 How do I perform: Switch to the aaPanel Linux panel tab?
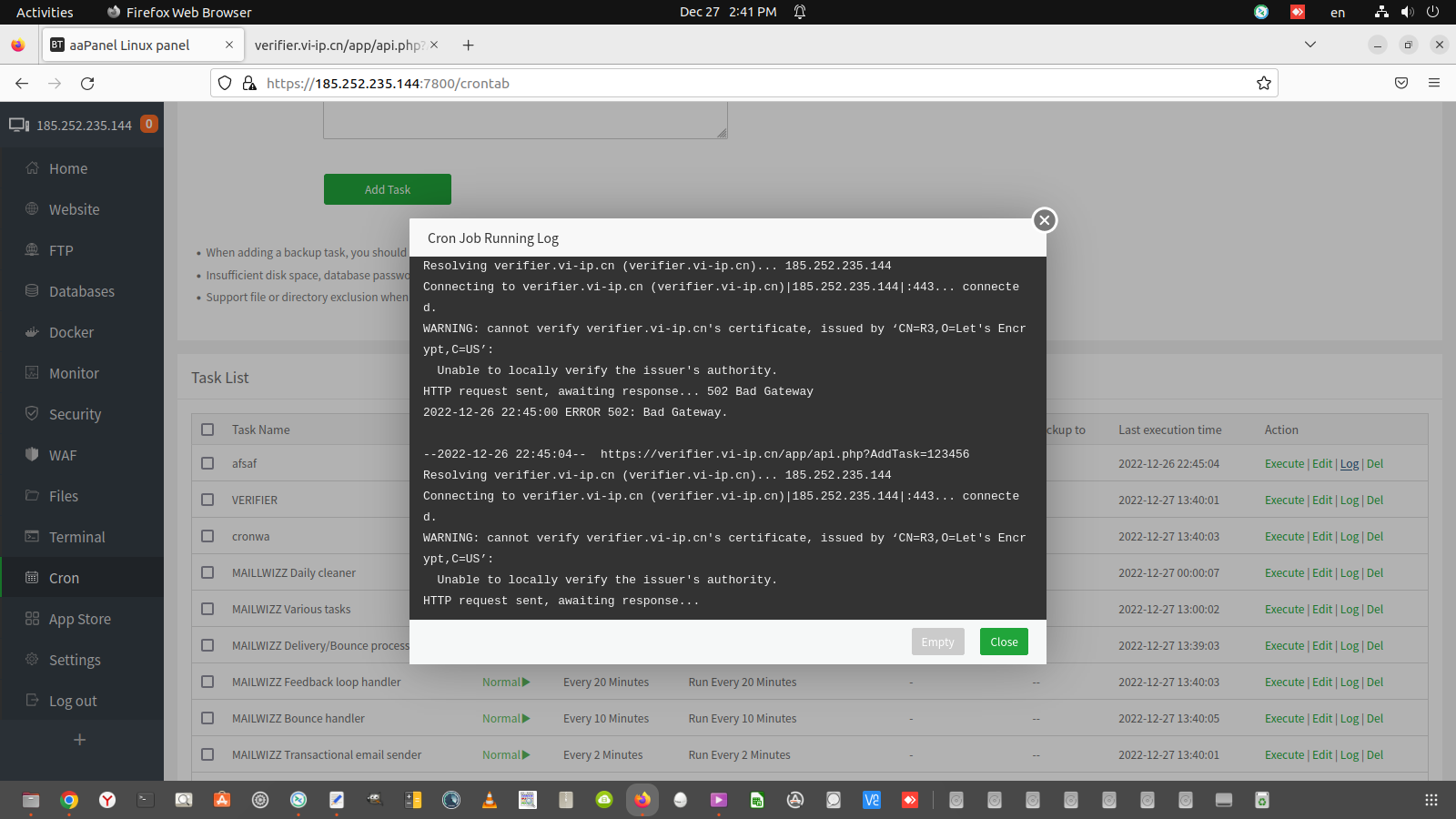pyautogui.click(x=142, y=45)
